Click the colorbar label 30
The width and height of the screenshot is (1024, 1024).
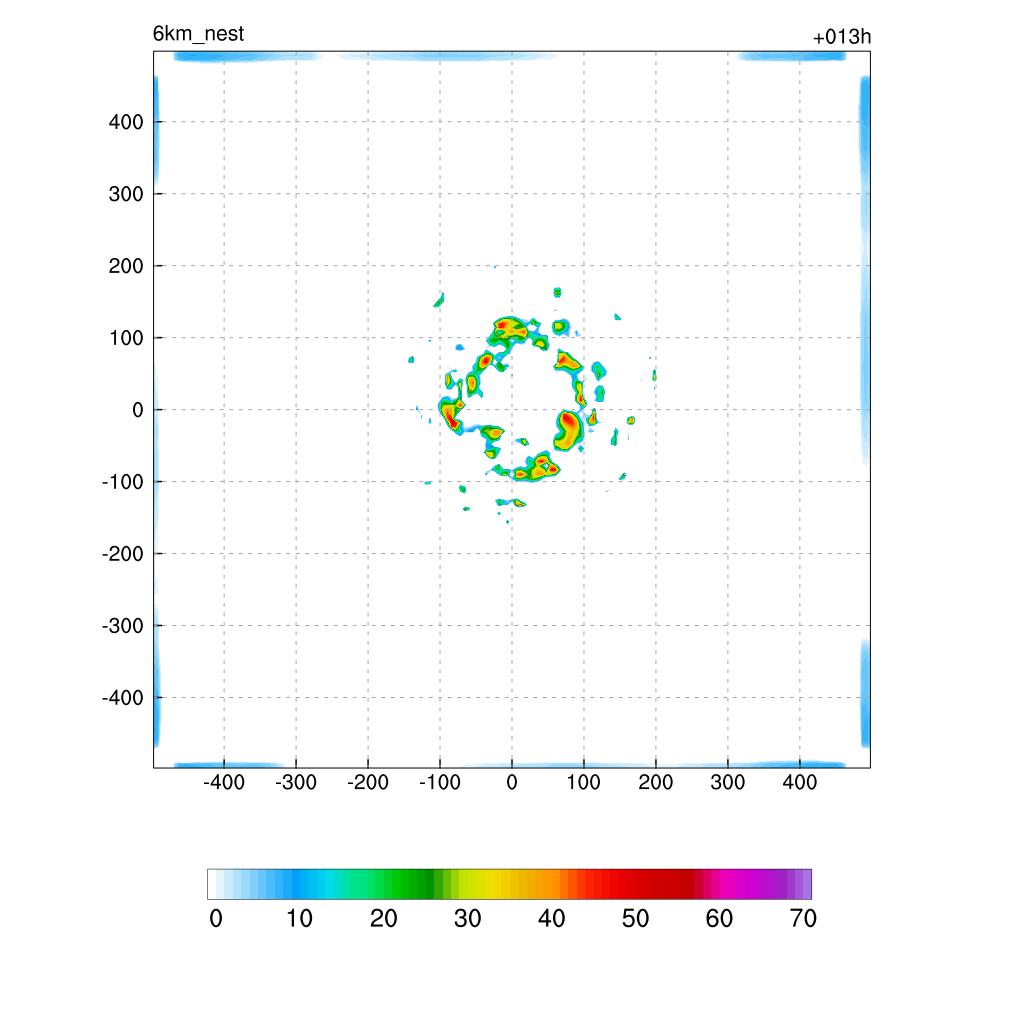[x=468, y=919]
